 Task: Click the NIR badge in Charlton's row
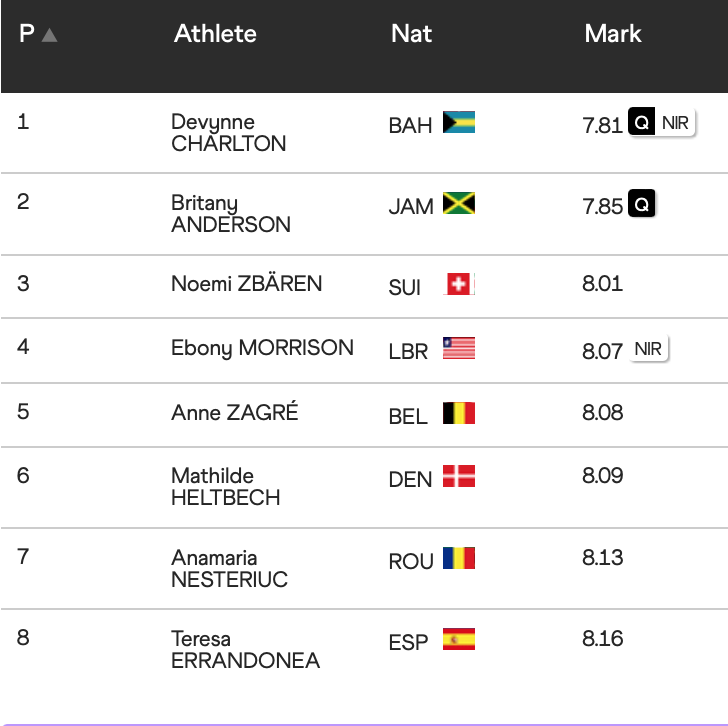pos(676,124)
